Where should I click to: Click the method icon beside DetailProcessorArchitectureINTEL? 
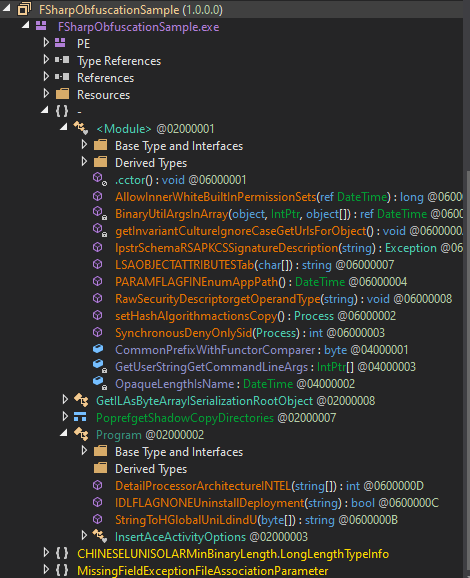point(98,485)
